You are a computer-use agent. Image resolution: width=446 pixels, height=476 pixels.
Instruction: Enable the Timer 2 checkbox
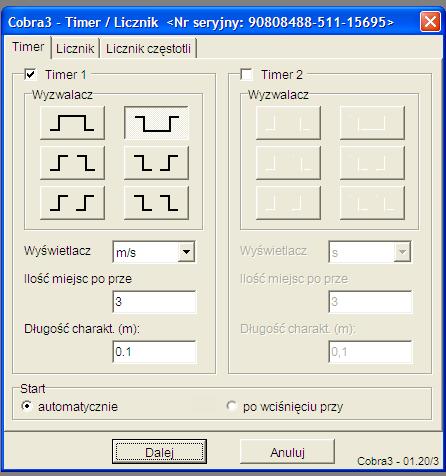point(246,74)
